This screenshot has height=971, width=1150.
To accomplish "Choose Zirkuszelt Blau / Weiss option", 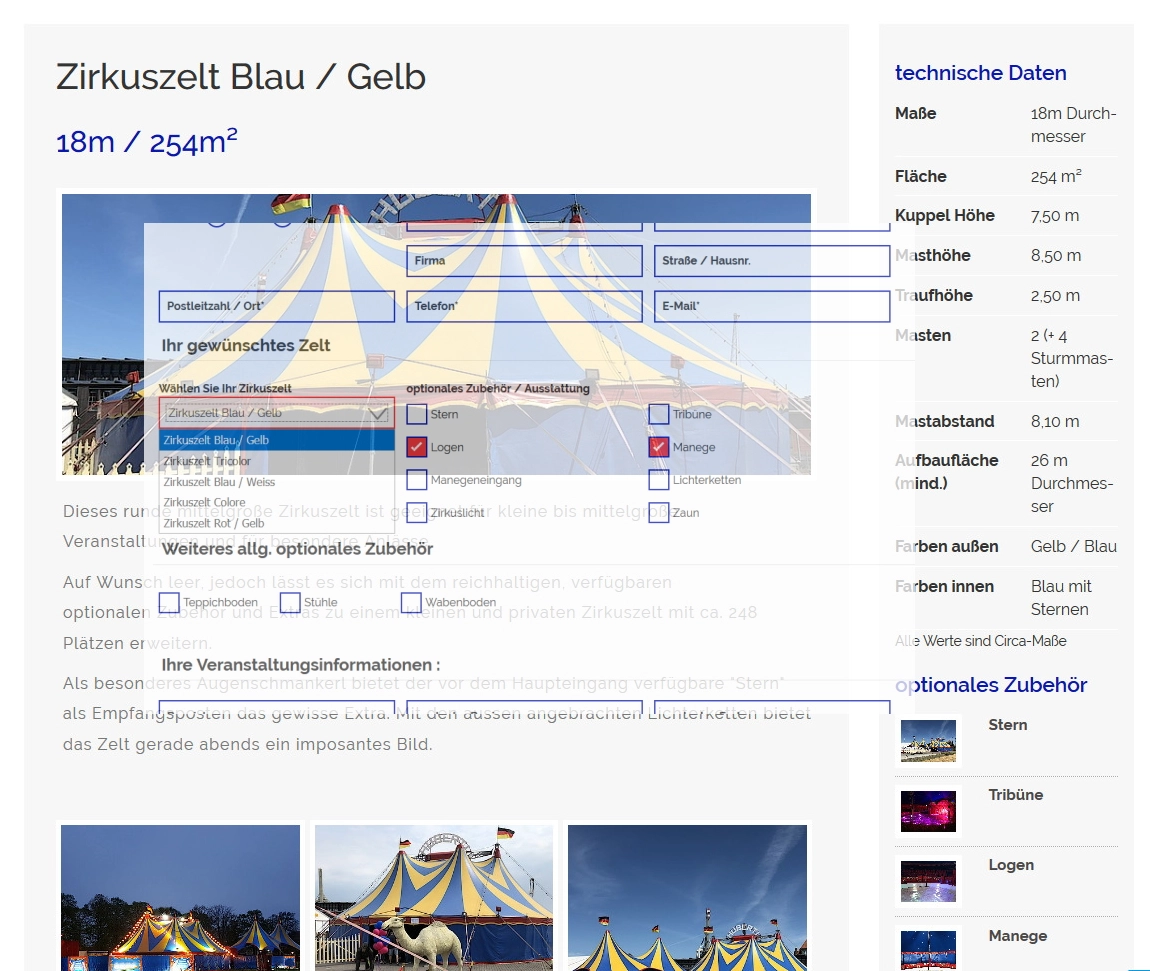I will [x=276, y=482].
